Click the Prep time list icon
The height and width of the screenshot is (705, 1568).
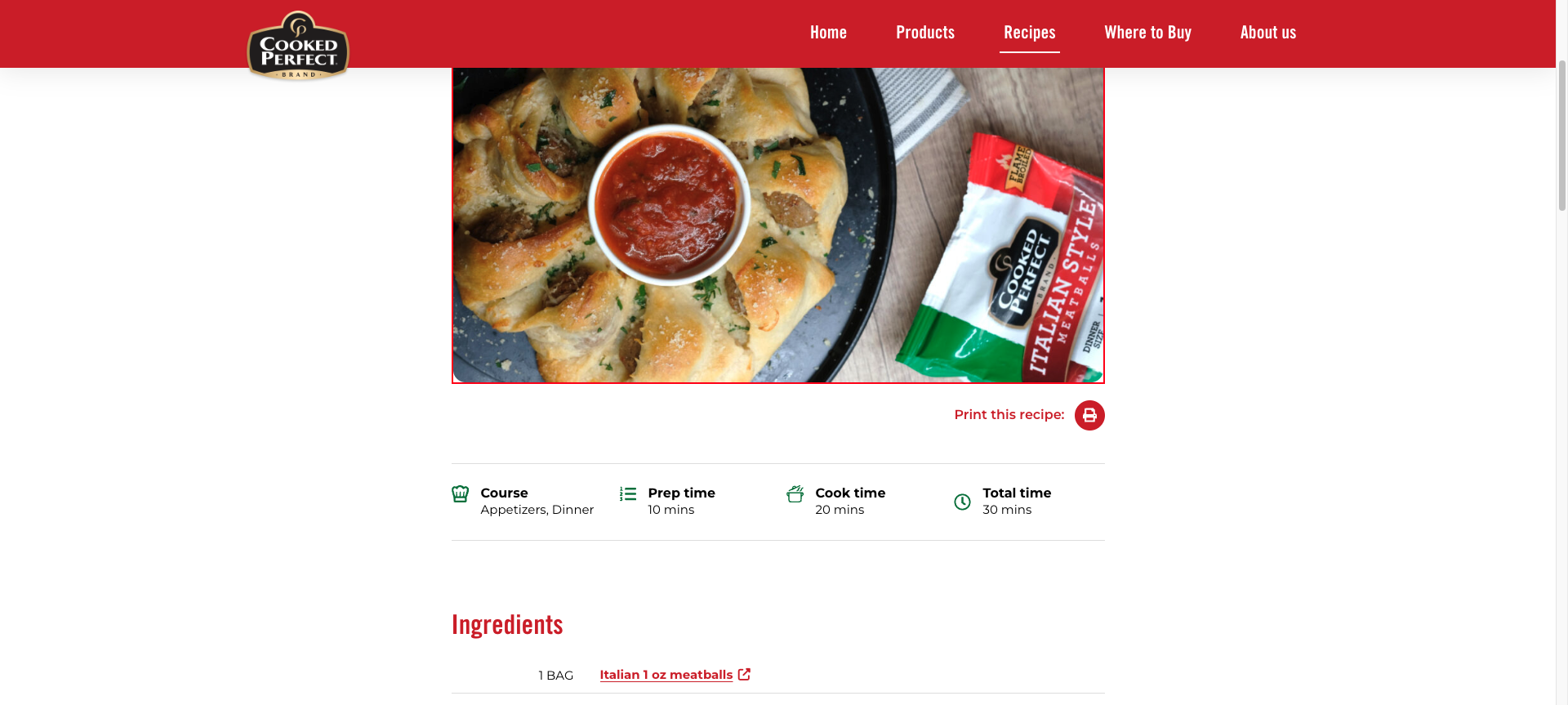(628, 493)
